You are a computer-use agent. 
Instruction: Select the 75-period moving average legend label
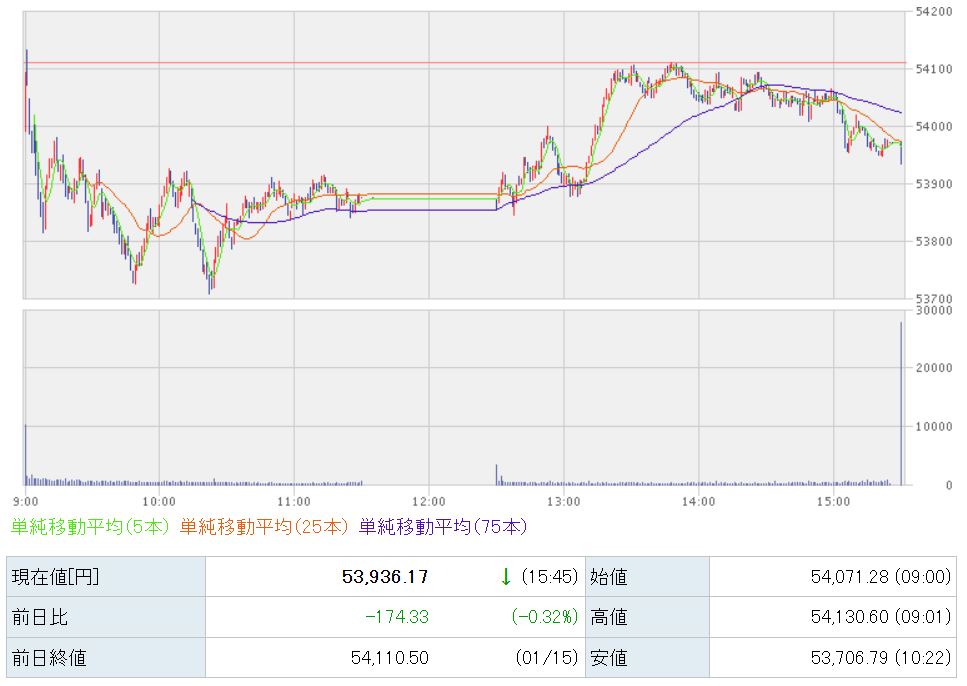[442, 525]
